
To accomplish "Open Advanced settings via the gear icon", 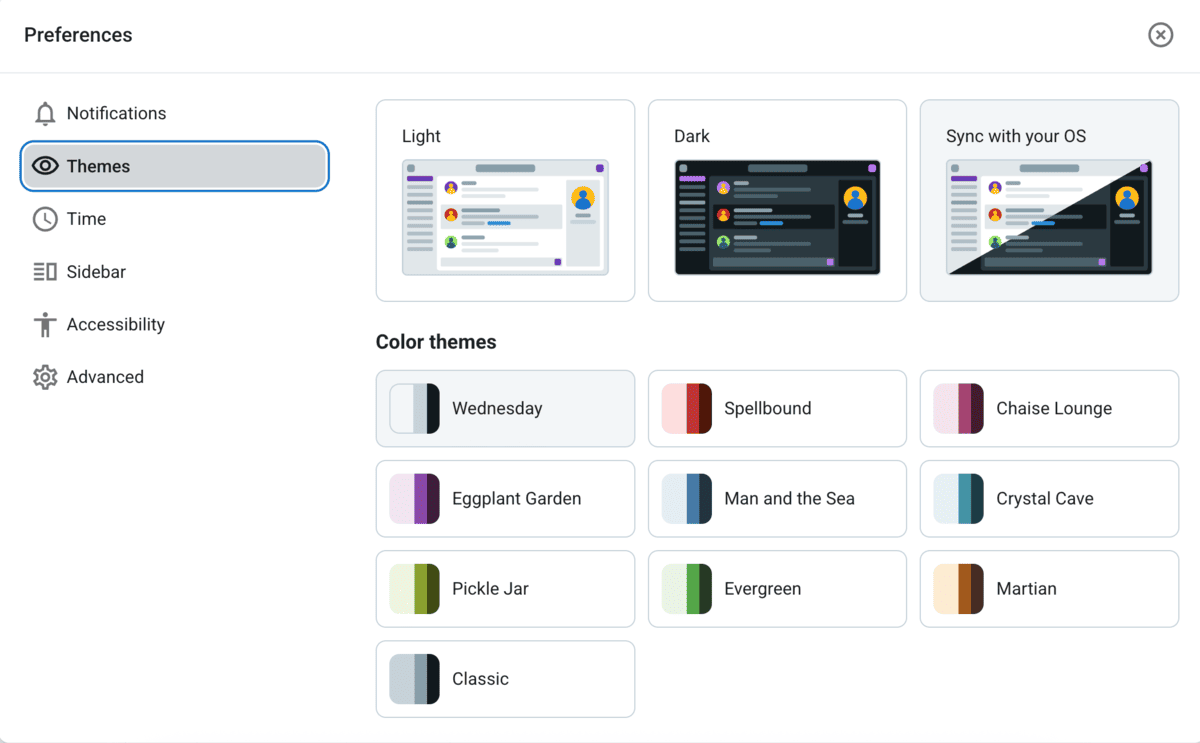I will [x=45, y=377].
